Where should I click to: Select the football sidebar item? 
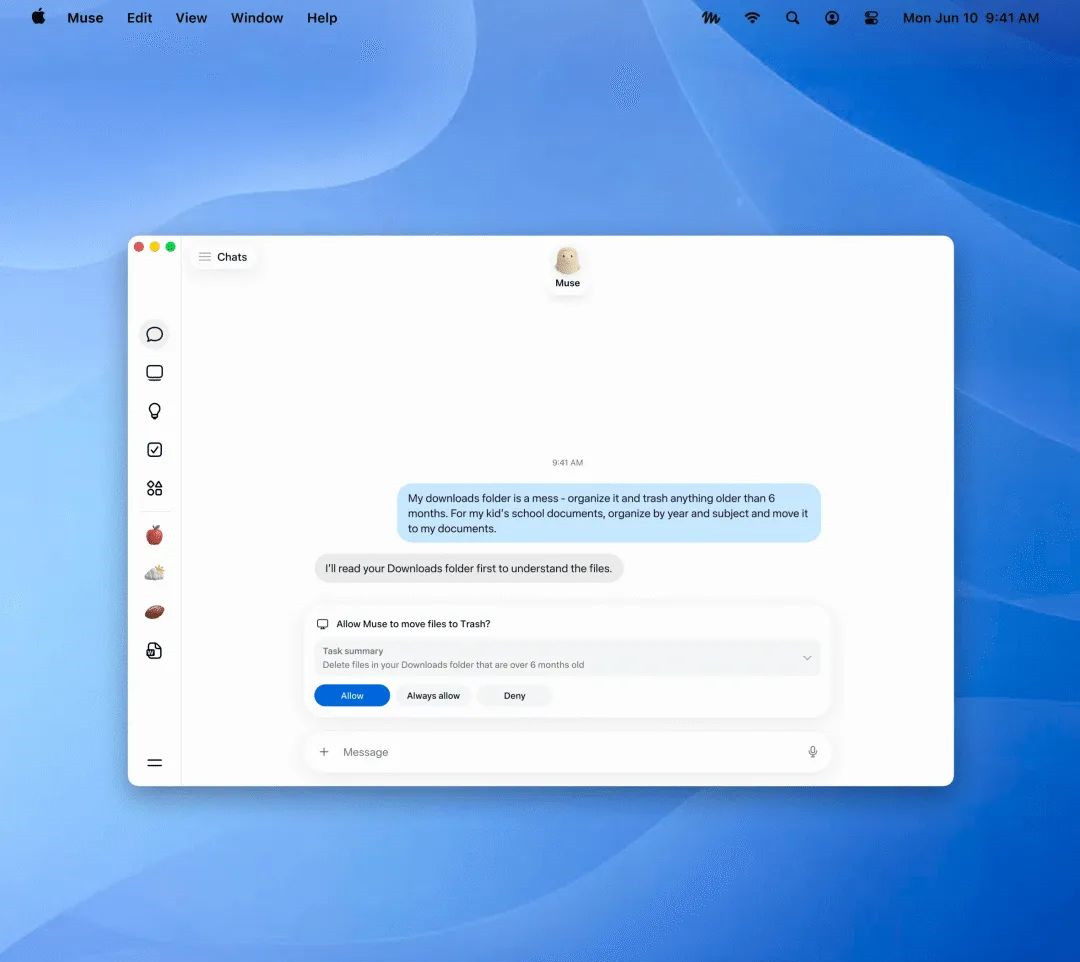click(154, 611)
